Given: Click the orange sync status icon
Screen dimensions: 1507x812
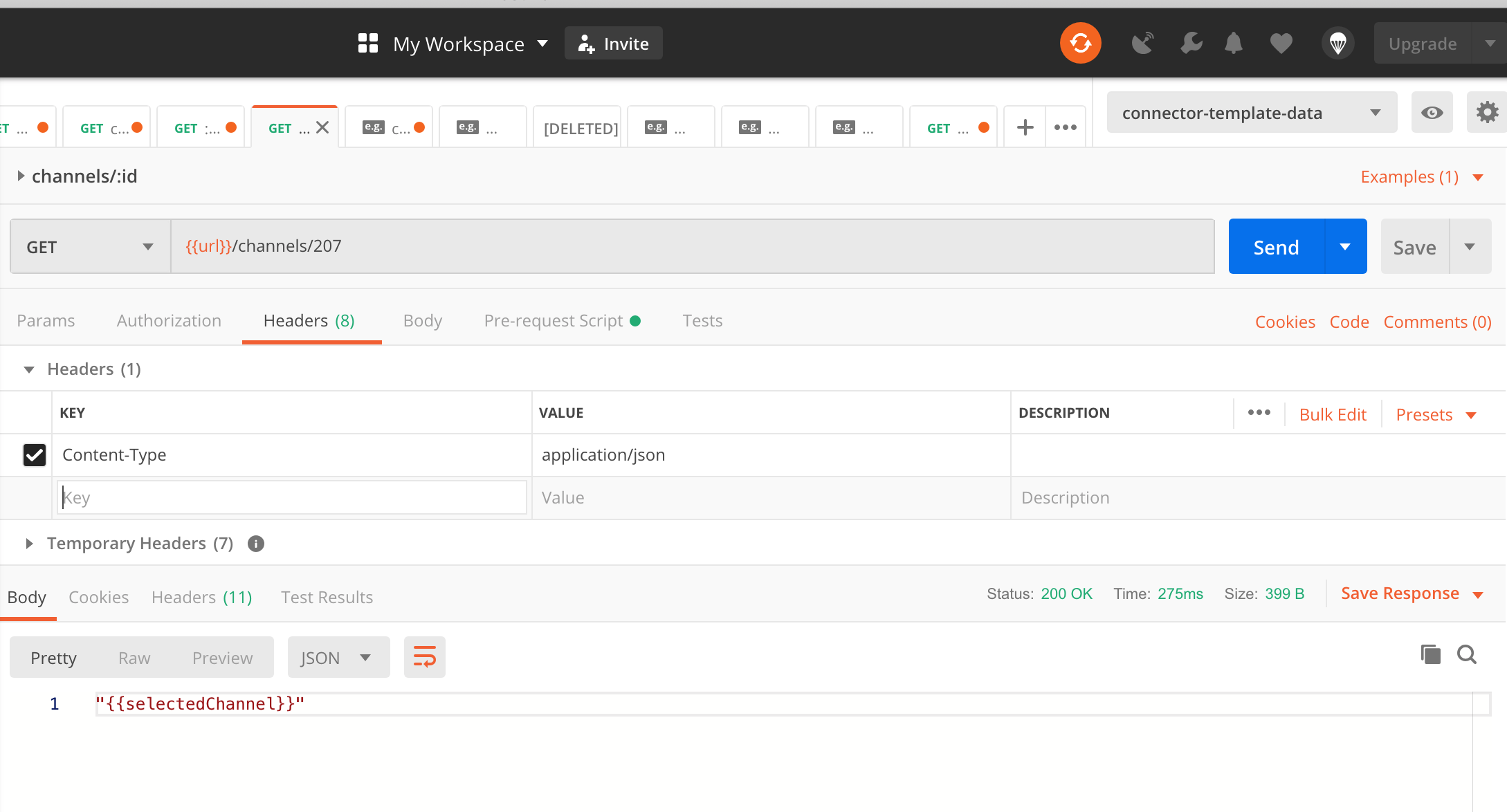Looking at the screenshot, I should pos(1080,44).
